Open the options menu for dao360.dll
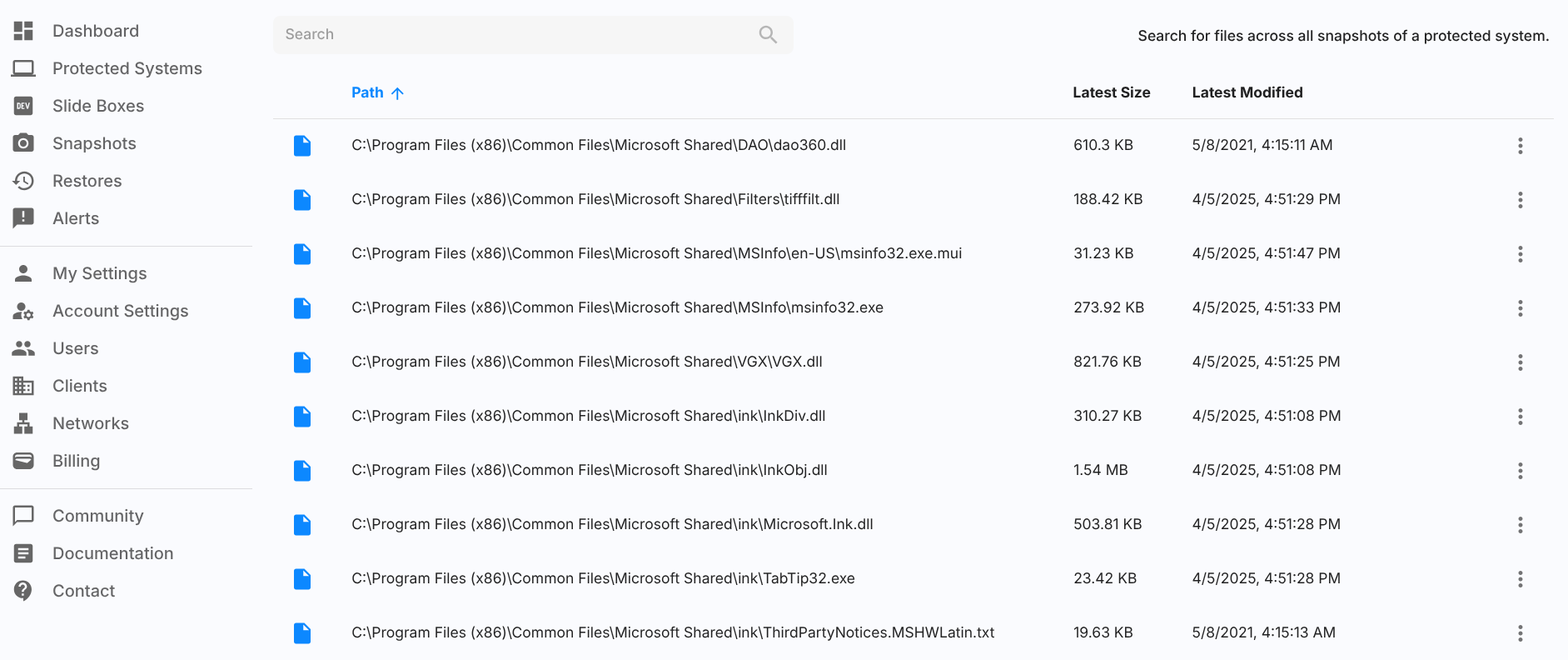 [1520, 146]
